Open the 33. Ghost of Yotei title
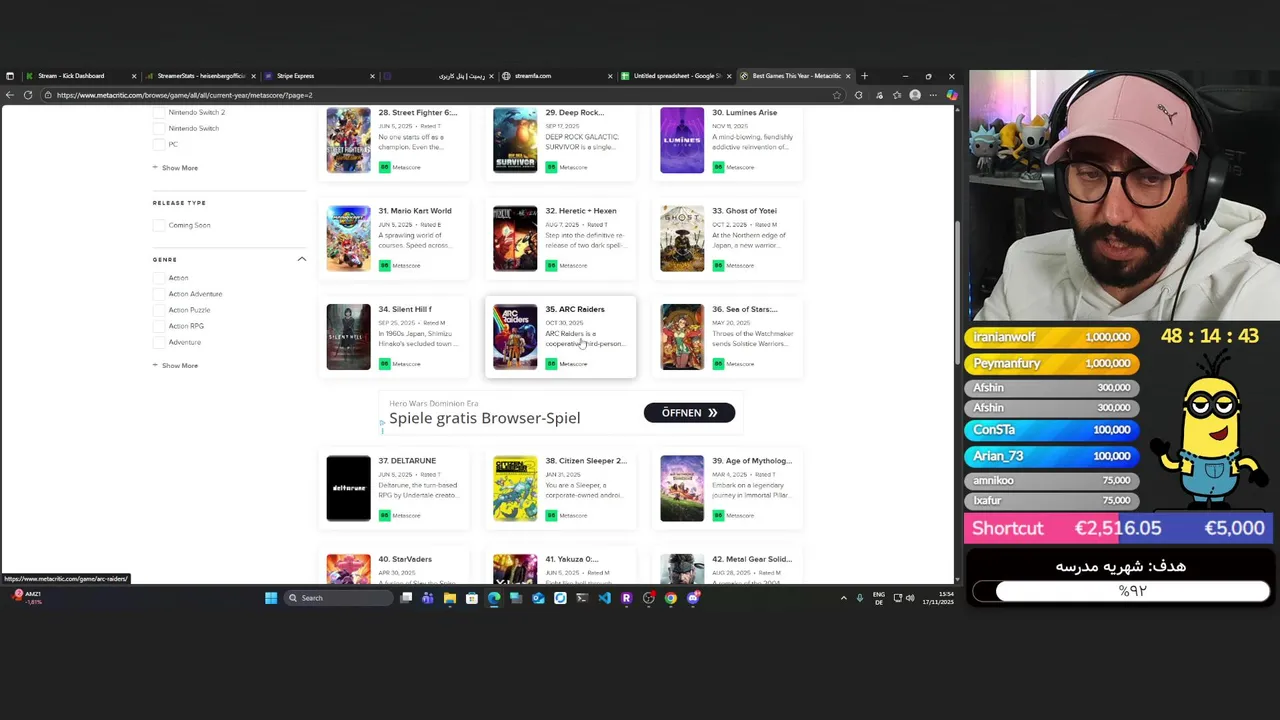The image size is (1280, 720). (x=744, y=211)
